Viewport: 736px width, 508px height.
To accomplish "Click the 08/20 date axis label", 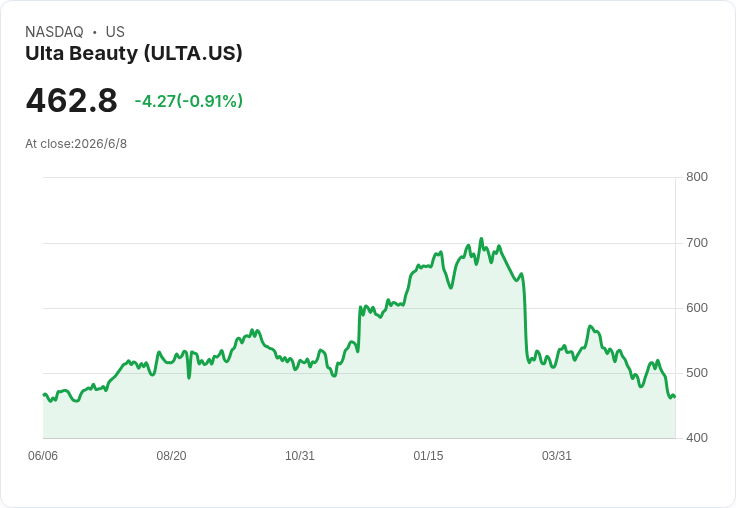I will (171, 456).
